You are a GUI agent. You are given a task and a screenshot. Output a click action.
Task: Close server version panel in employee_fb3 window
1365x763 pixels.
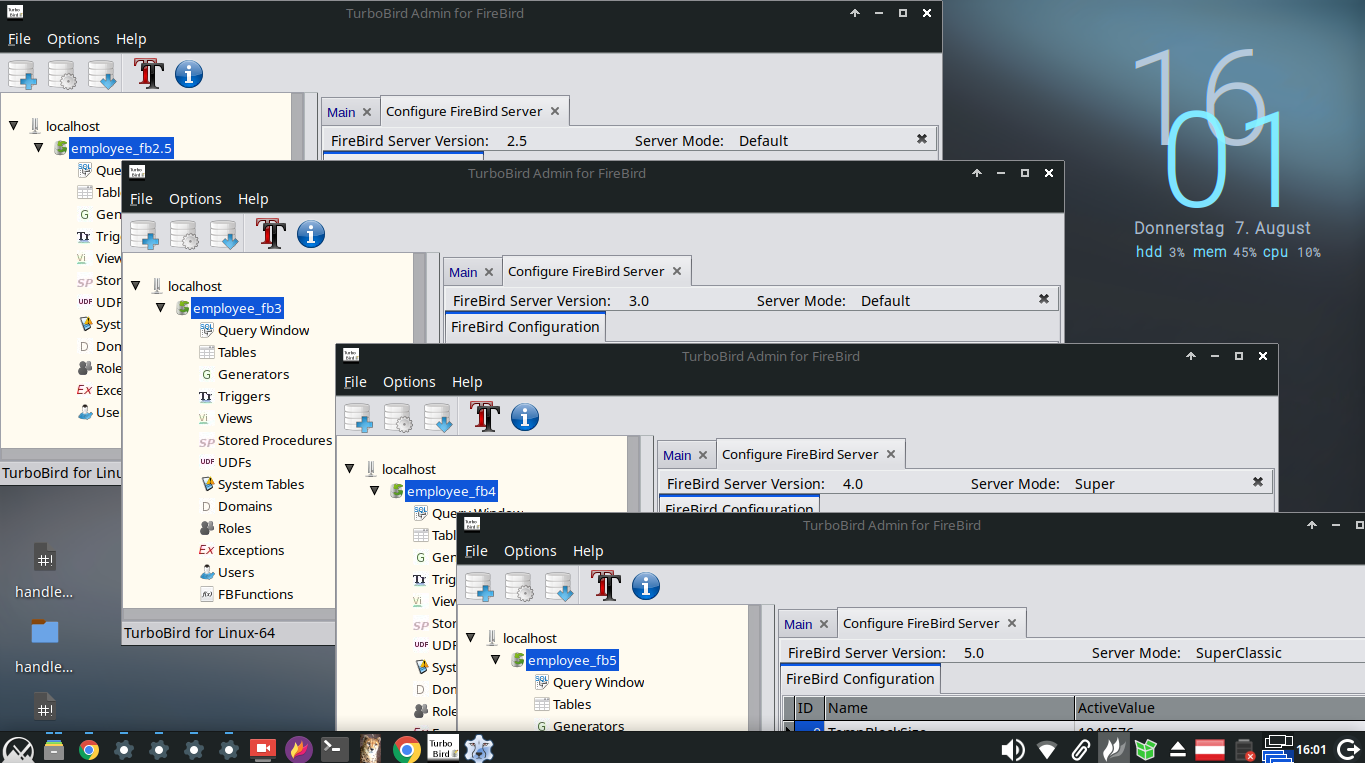coord(1044,299)
